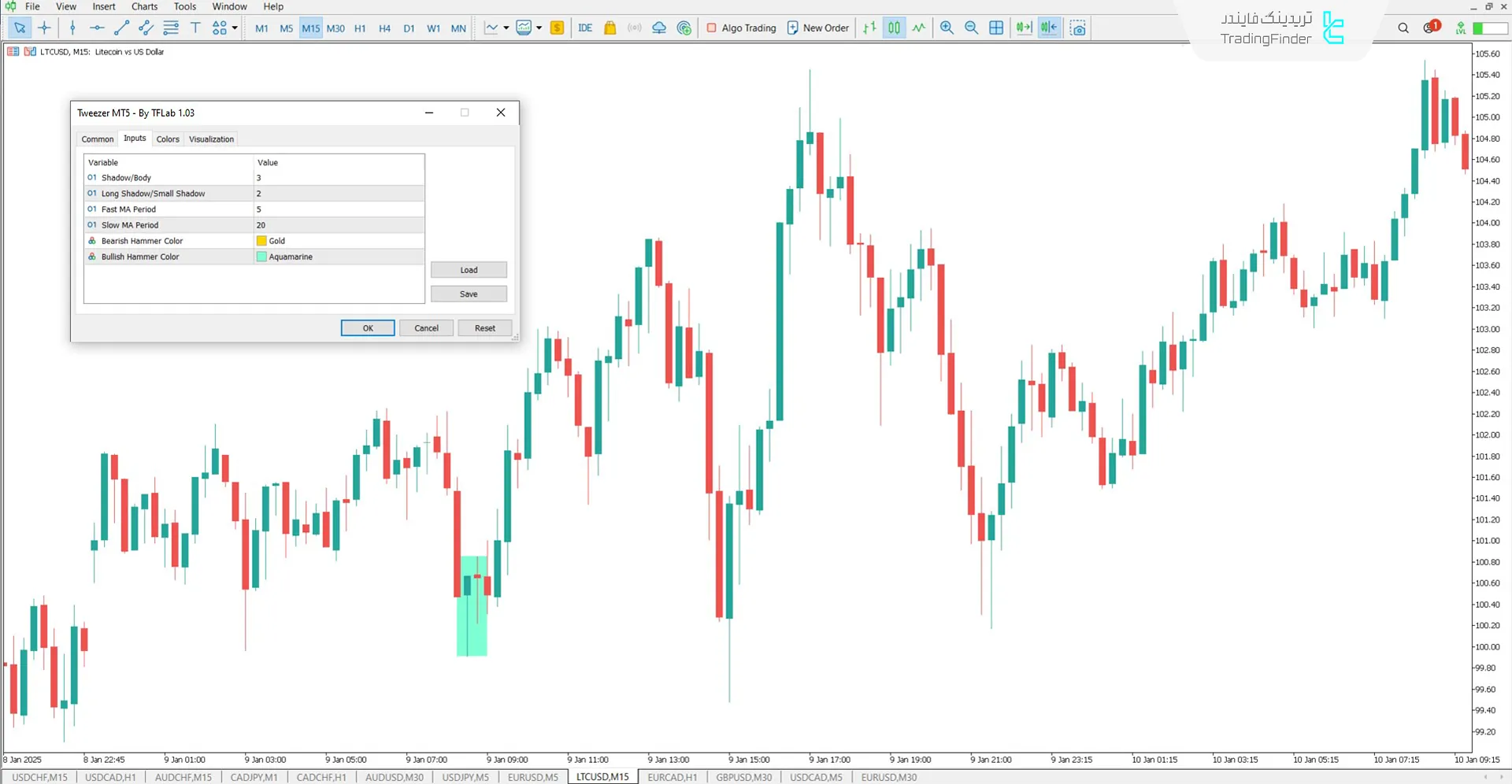The height and width of the screenshot is (784, 1512).
Task: Switch chart to candlestick display mode
Action: tap(895, 28)
